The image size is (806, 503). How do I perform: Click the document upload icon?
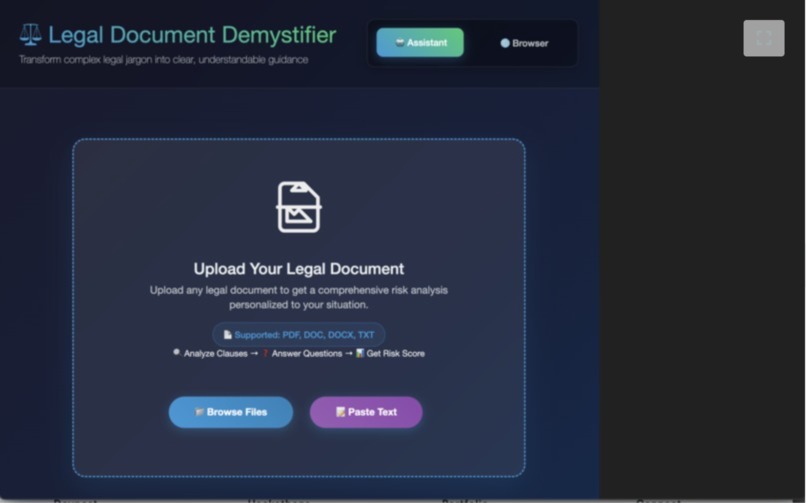[299, 207]
